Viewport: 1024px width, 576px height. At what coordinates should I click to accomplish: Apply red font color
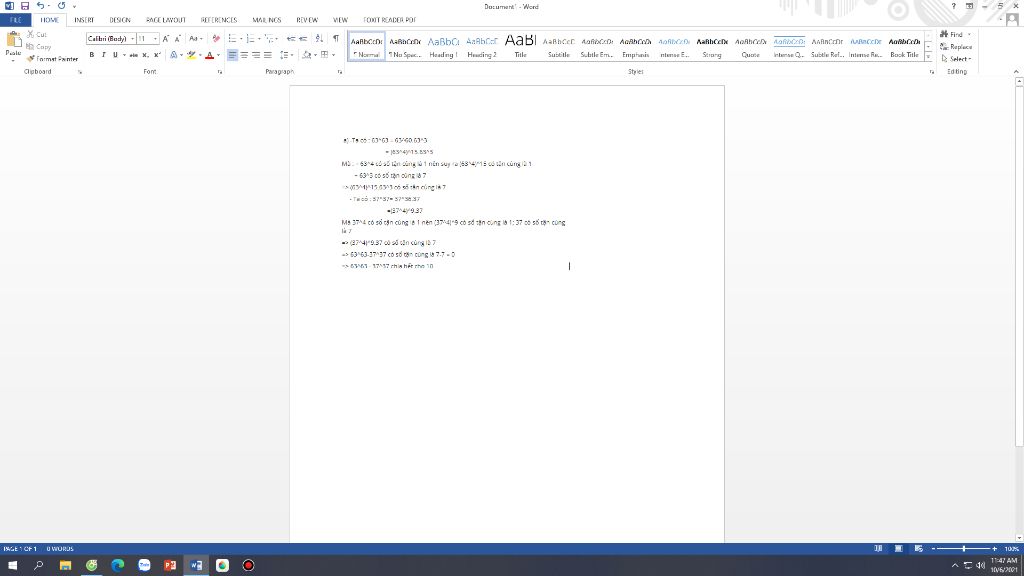pyautogui.click(x=210, y=55)
